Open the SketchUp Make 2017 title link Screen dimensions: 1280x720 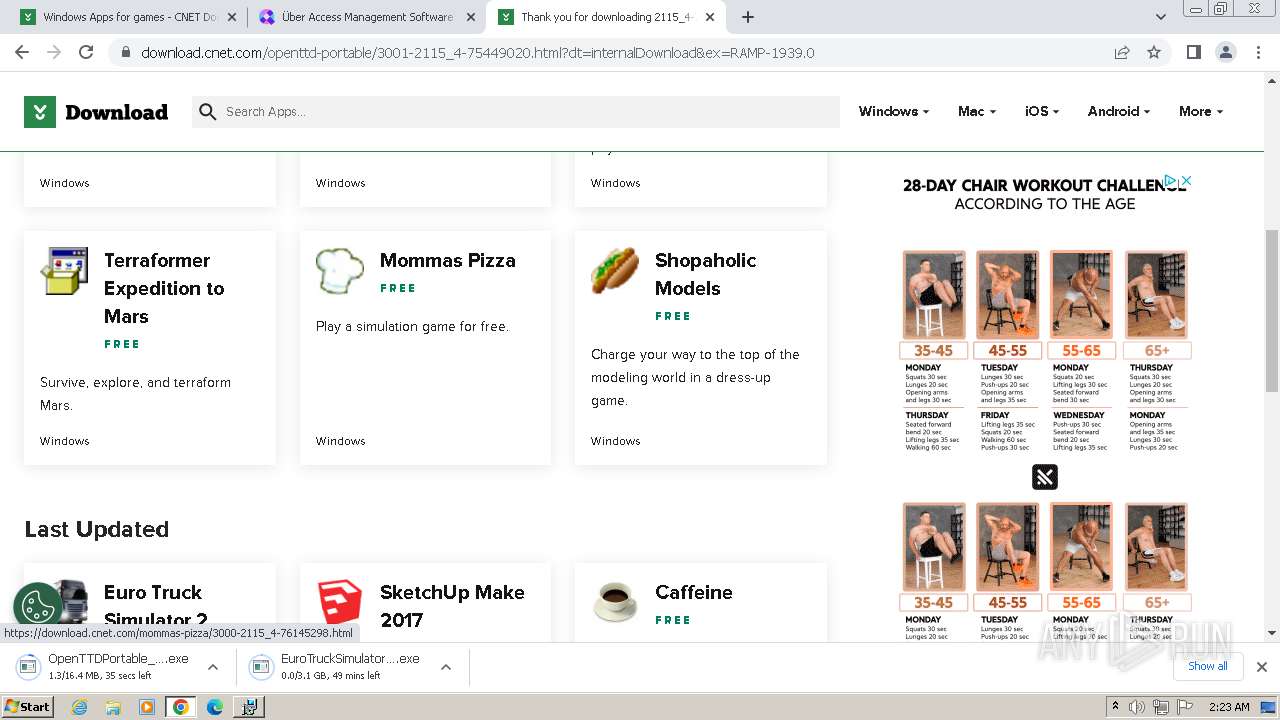[x=452, y=606]
